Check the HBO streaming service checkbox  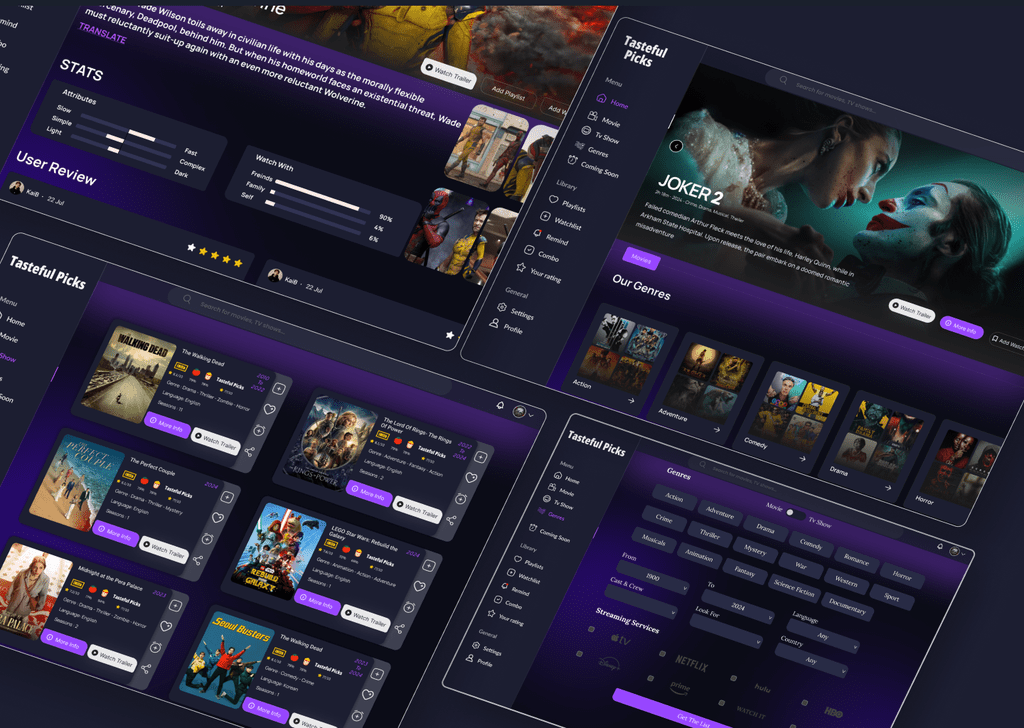(805, 703)
